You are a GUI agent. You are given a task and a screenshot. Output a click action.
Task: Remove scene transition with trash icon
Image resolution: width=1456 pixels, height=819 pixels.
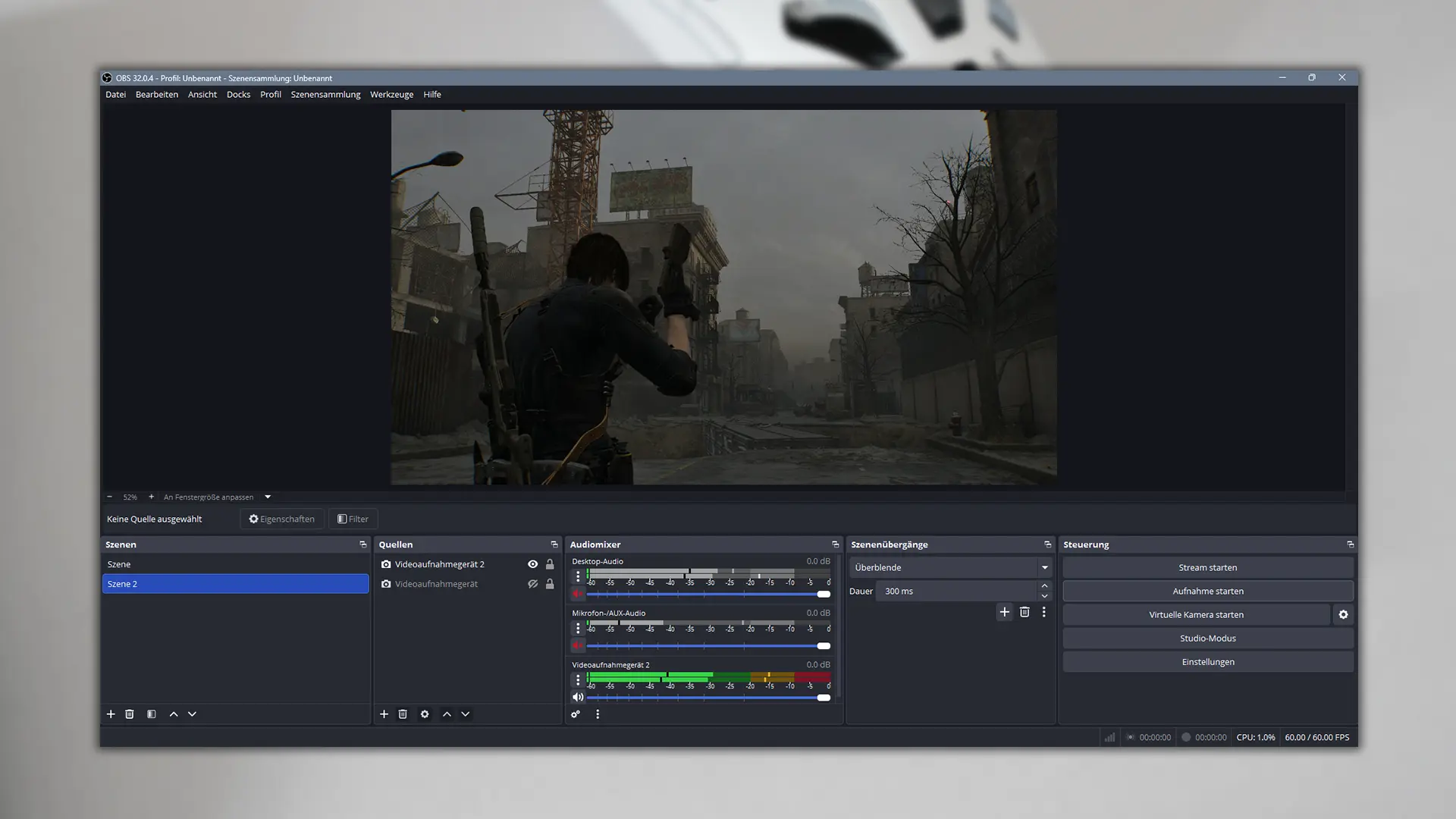[x=1025, y=612]
